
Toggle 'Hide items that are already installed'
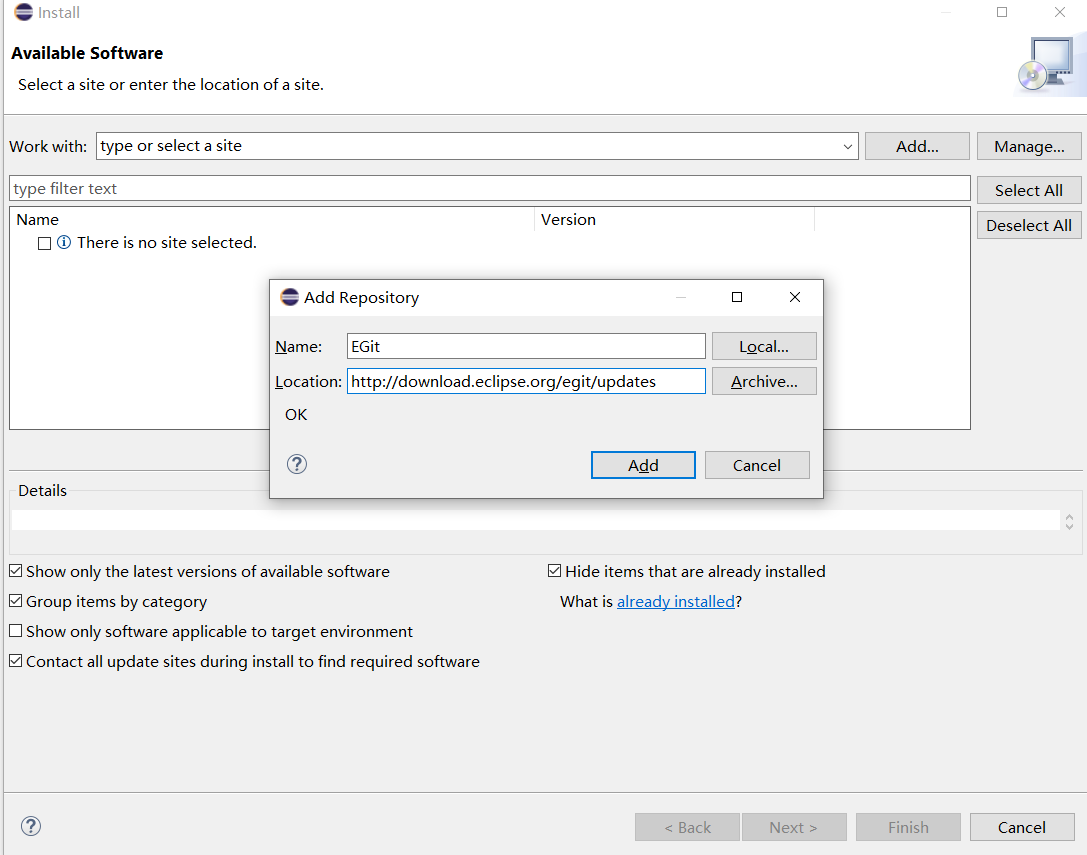click(554, 571)
